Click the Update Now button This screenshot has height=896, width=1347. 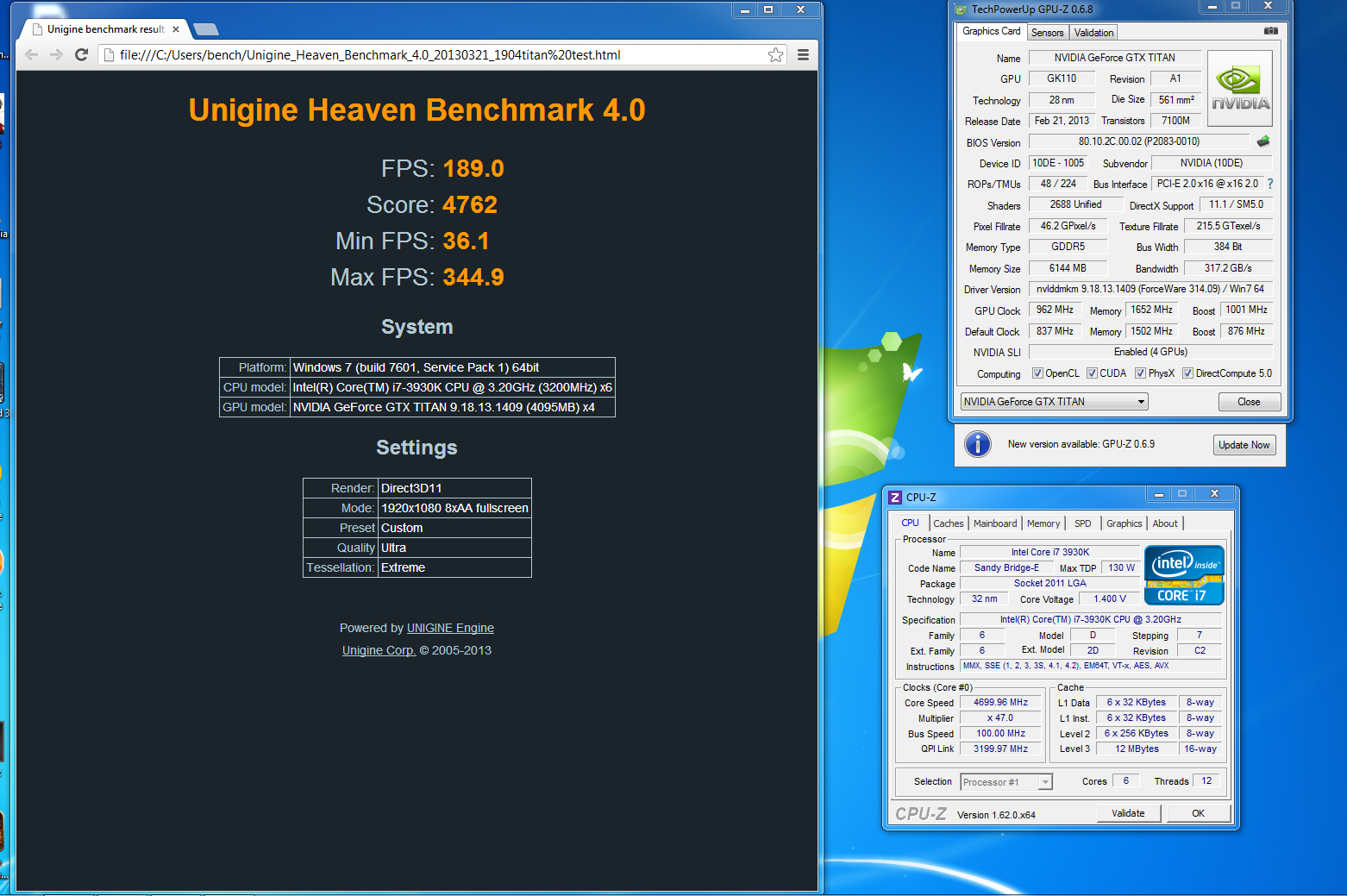(x=1244, y=445)
